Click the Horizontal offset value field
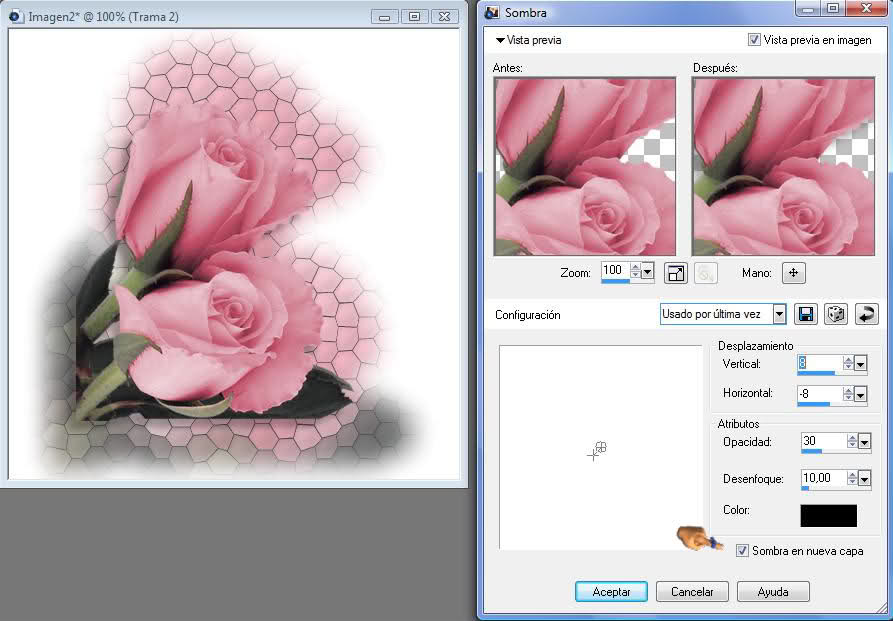The height and width of the screenshot is (621, 893). coord(820,393)
